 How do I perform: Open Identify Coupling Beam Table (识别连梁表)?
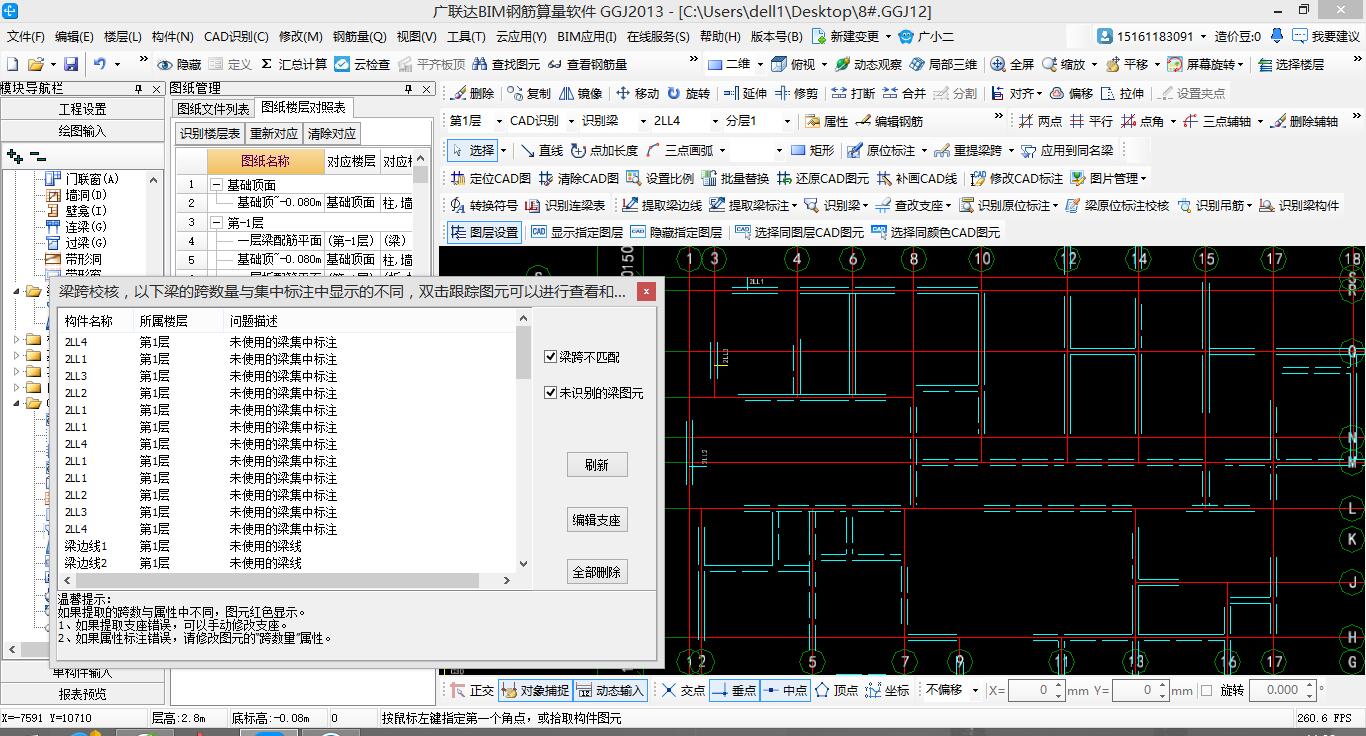coord(566,205)
